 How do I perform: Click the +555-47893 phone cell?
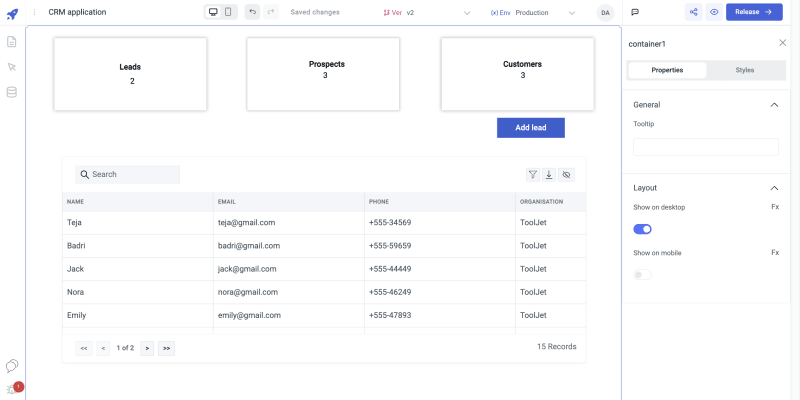(x=440, y=315)
